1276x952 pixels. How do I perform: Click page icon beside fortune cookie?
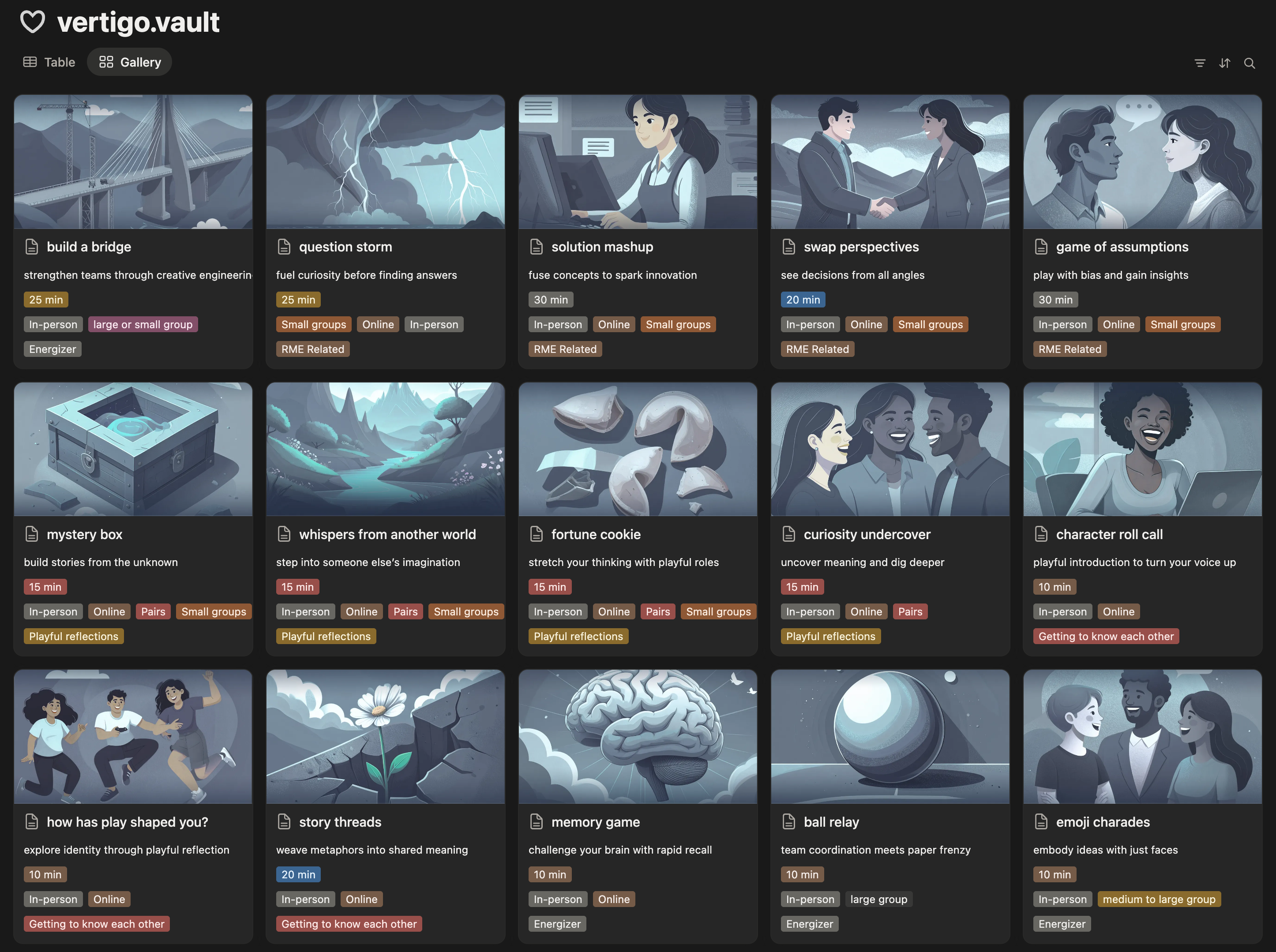pyautogui.click(x=536, y=534)
